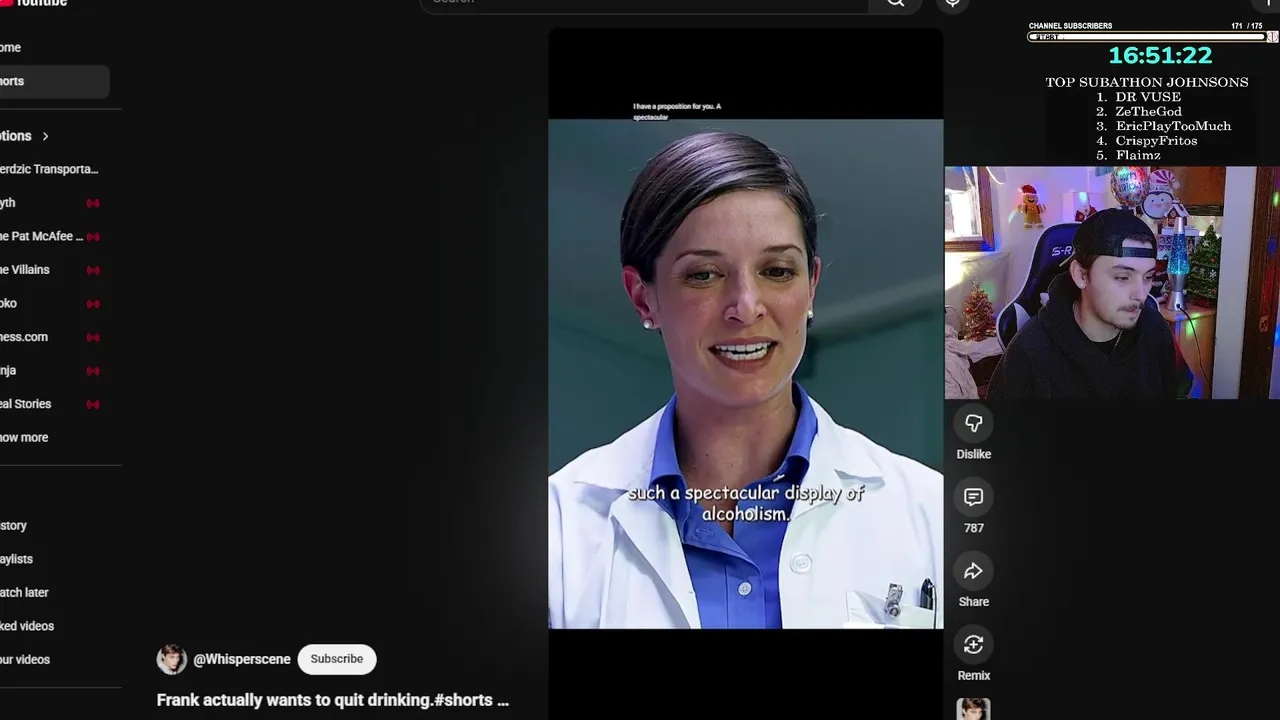Subscribe to the Whisperscene channel
The width and height of the screenshot is (1280, 720).
point(336,659)
